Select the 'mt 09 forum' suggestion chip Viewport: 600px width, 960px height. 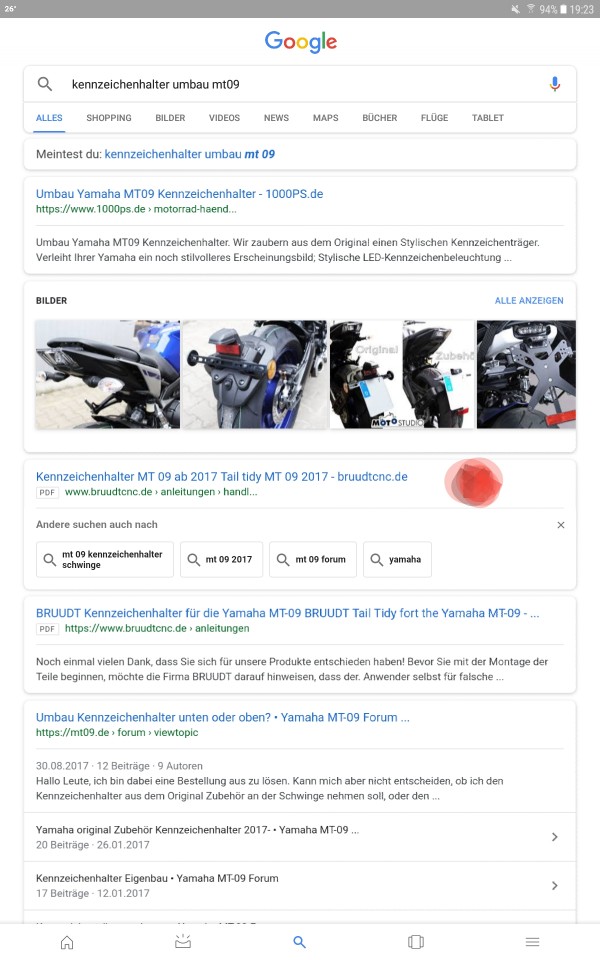[313, 559]
